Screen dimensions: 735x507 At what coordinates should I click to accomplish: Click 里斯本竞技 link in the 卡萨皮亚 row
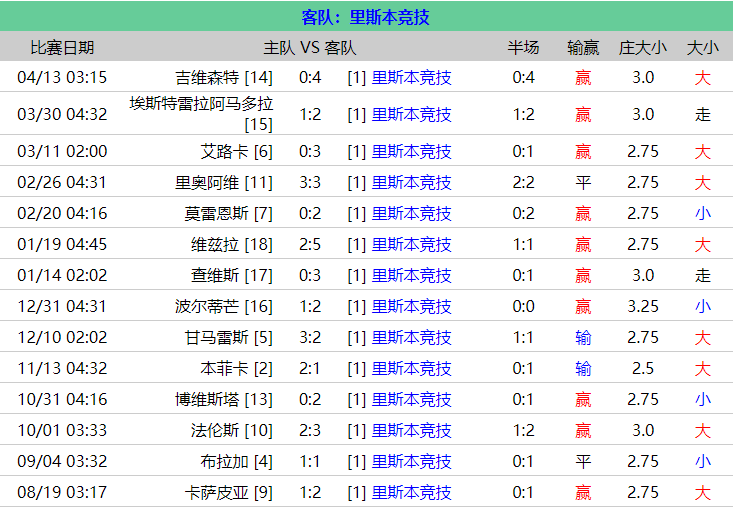pyautogui.click(x=411, y=493)
